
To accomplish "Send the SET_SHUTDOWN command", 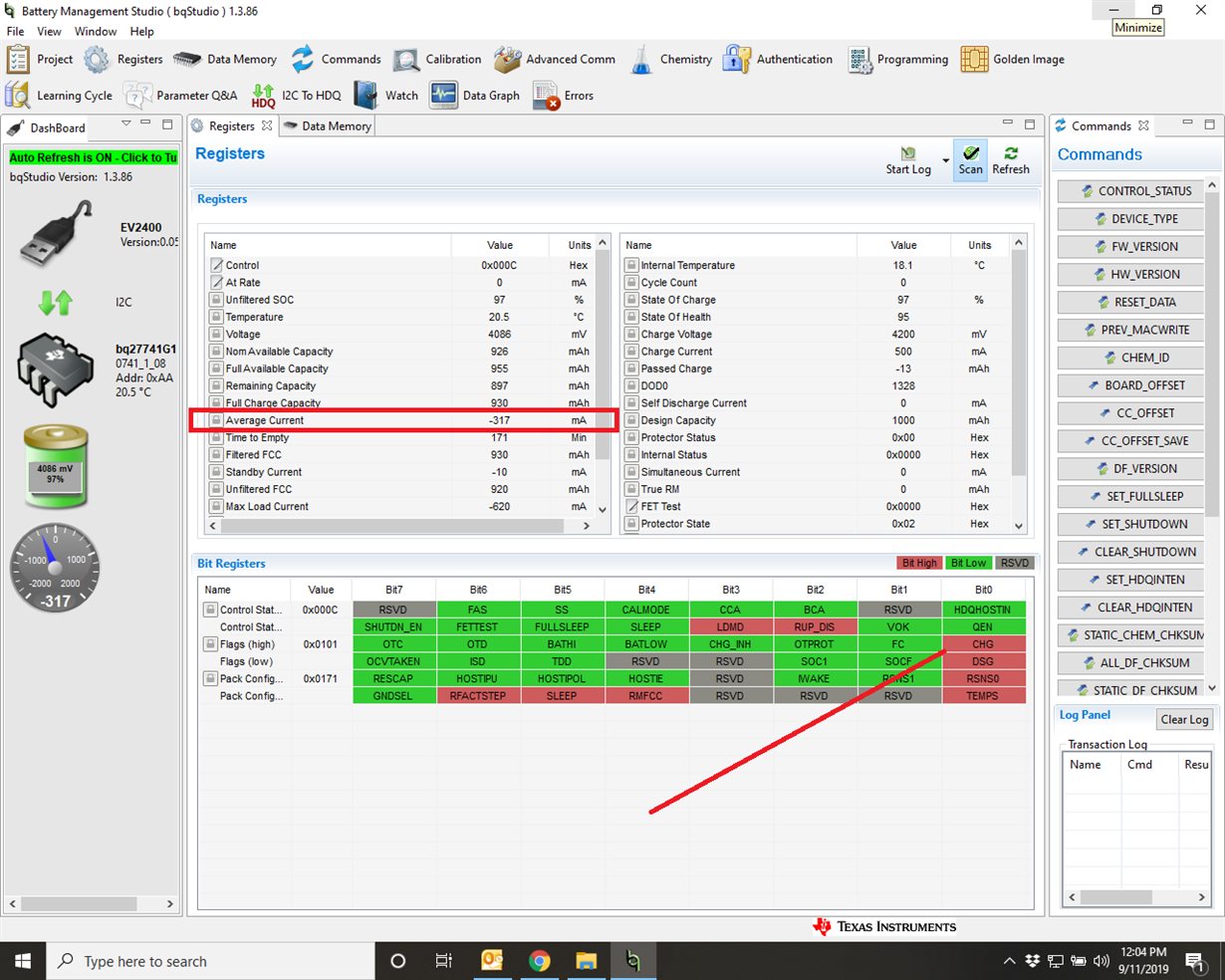I will [1132, 524].
